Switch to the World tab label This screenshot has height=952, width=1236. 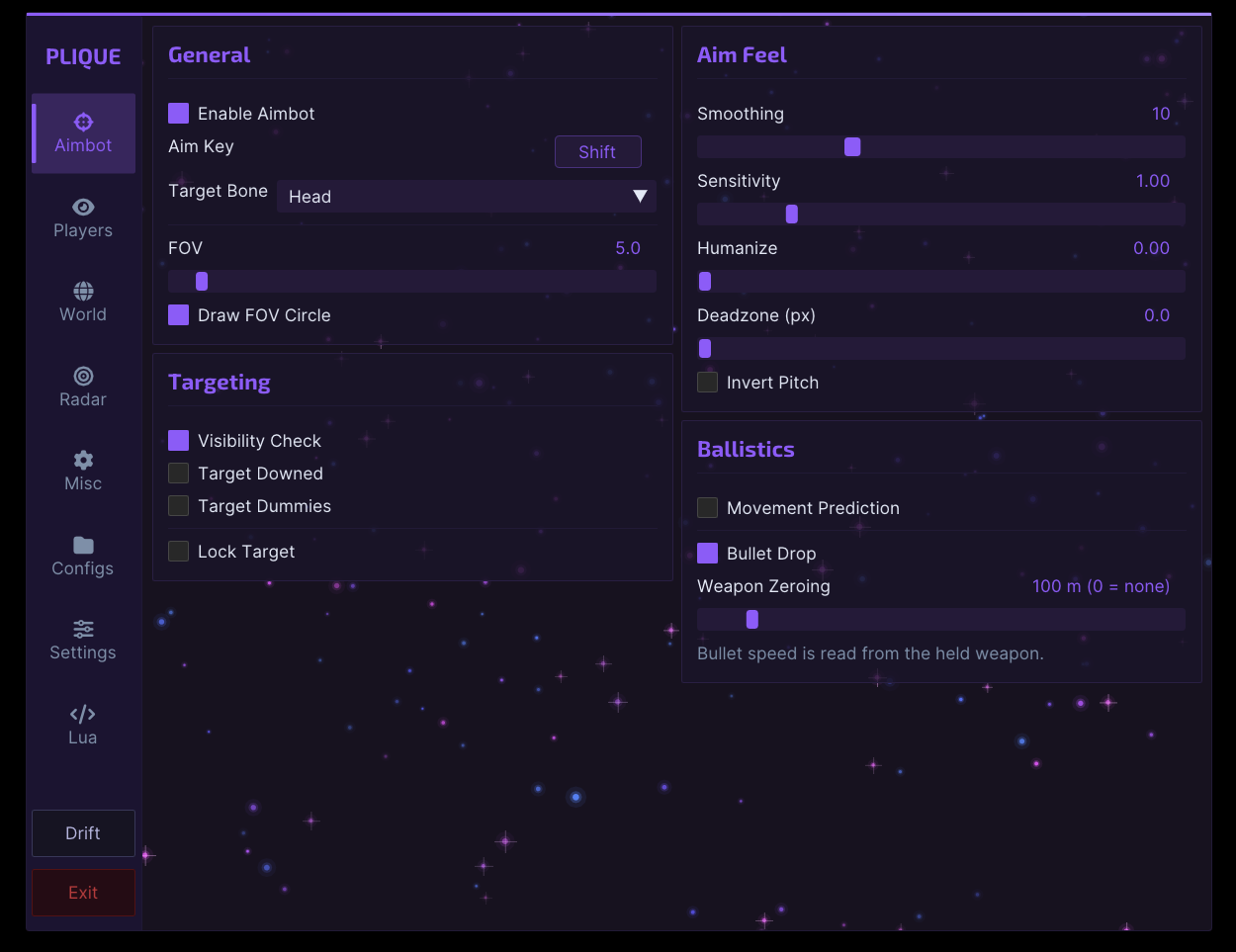83,314
